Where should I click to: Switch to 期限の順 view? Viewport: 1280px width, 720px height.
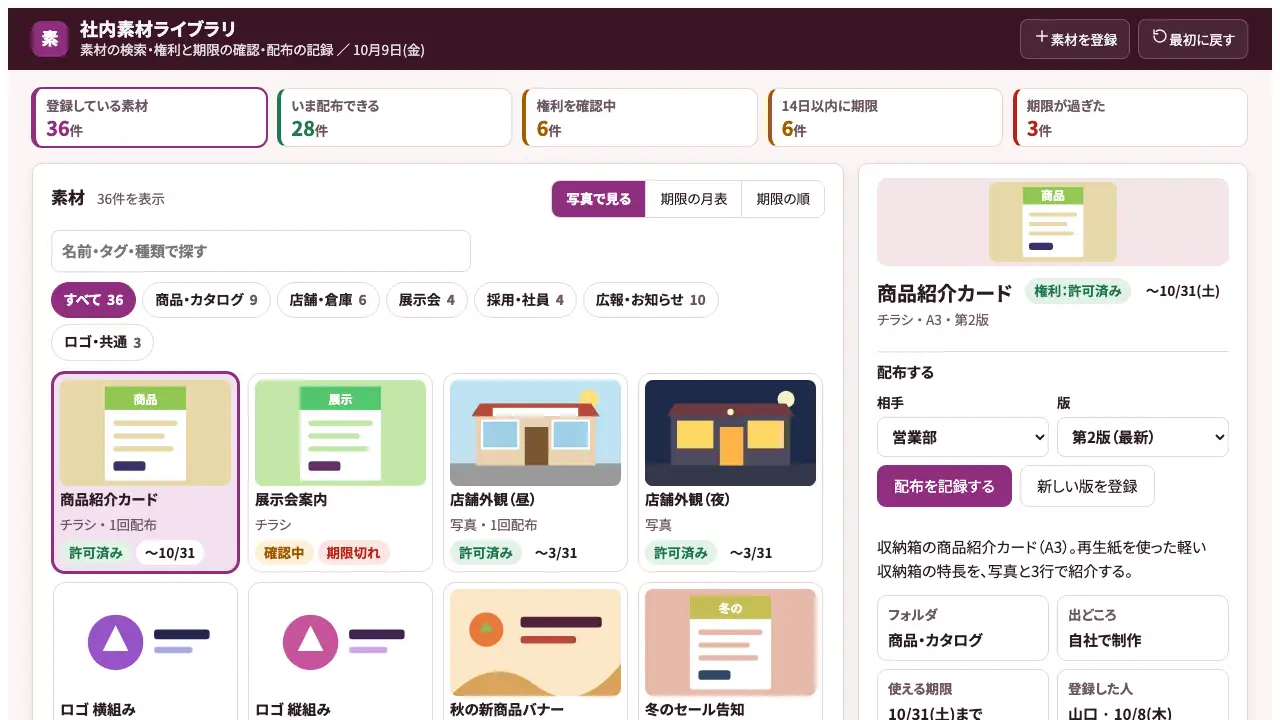pos(783,199)
